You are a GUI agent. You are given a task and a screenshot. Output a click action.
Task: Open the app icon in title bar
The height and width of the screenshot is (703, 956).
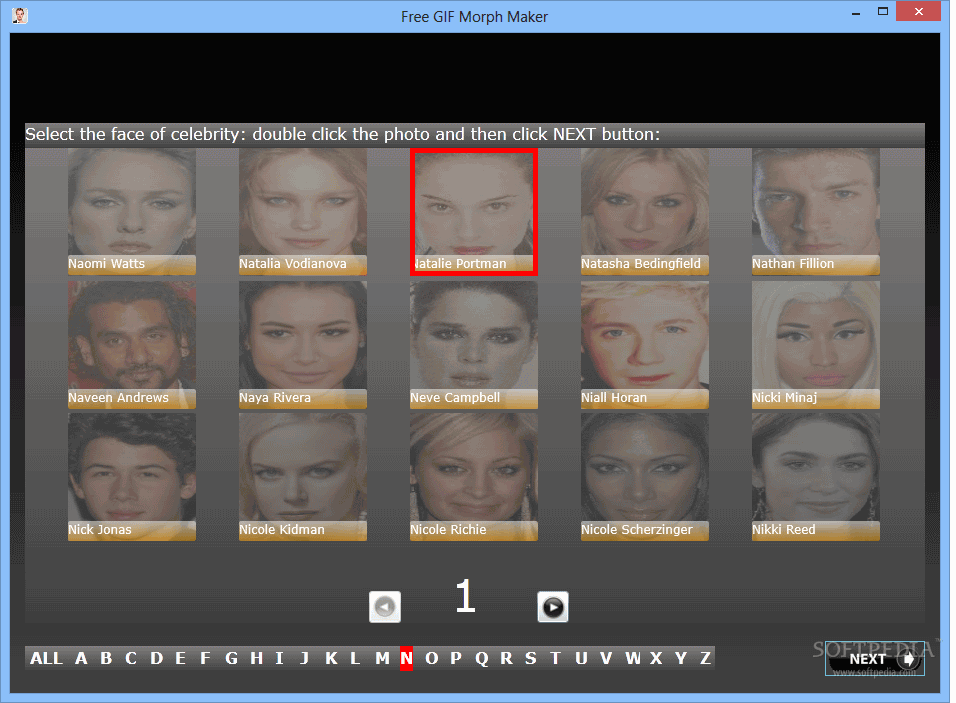[20, 16]
